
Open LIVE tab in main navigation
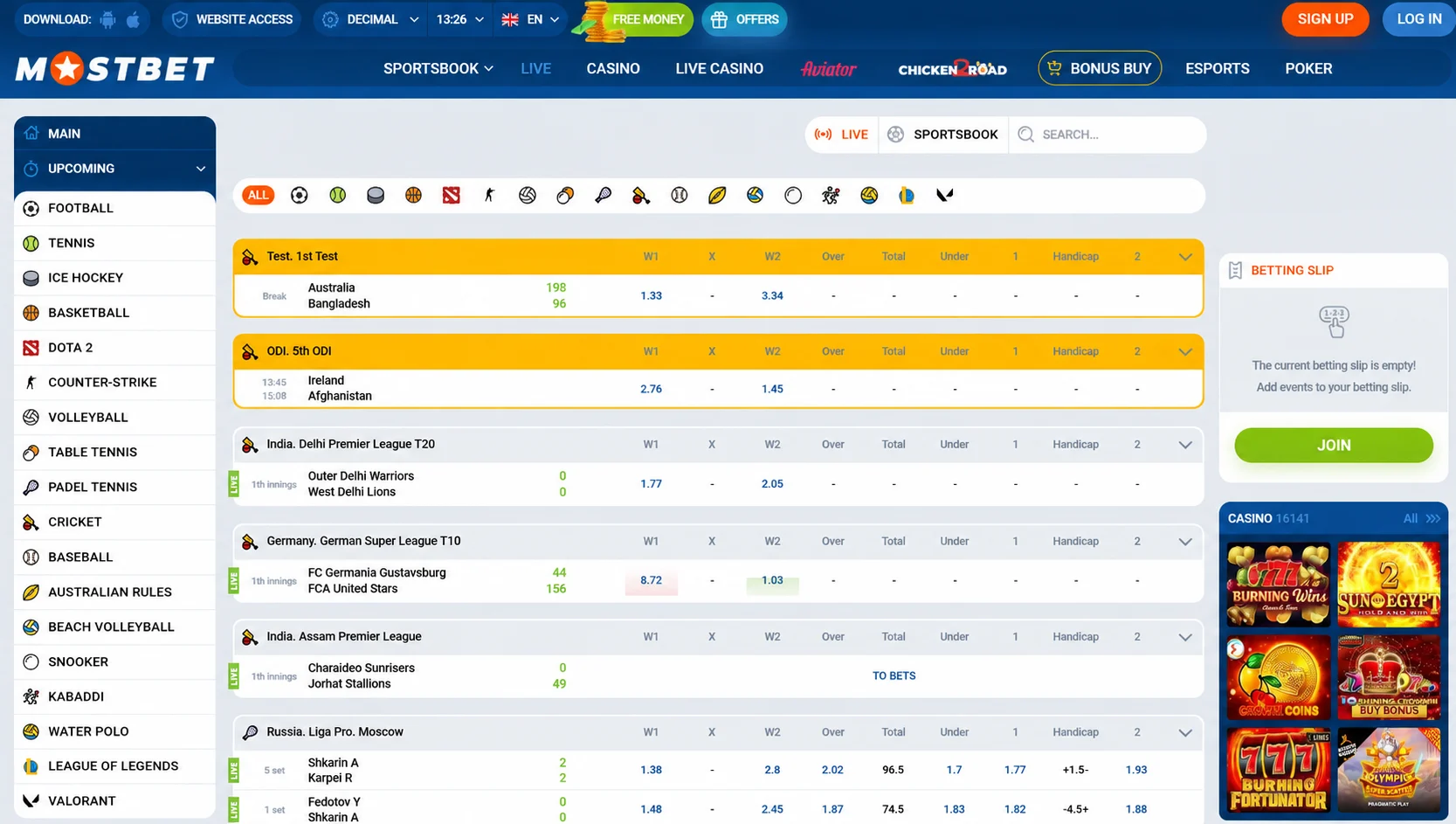pos(535,69)
